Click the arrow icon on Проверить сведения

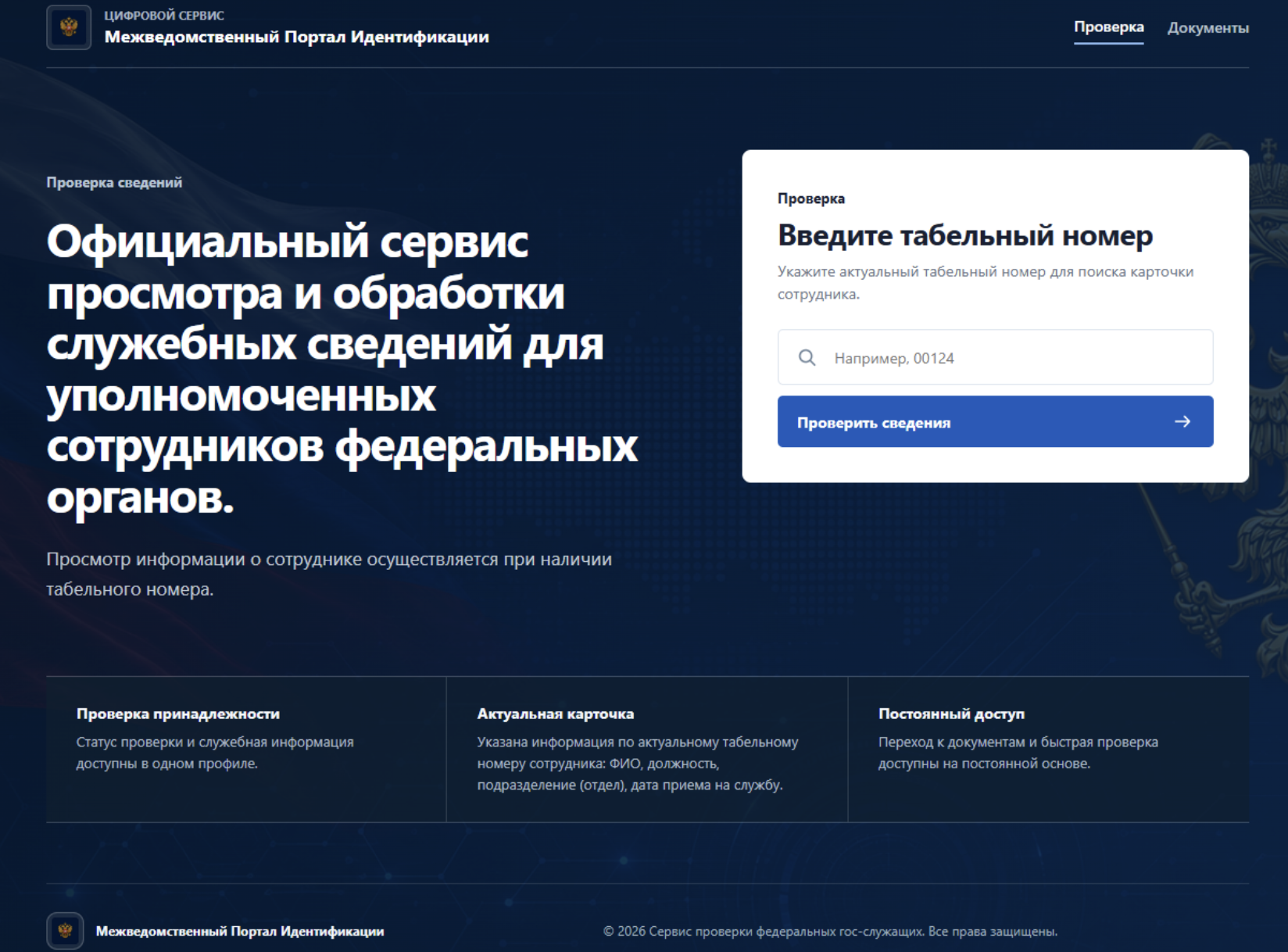pos(1182,422)
